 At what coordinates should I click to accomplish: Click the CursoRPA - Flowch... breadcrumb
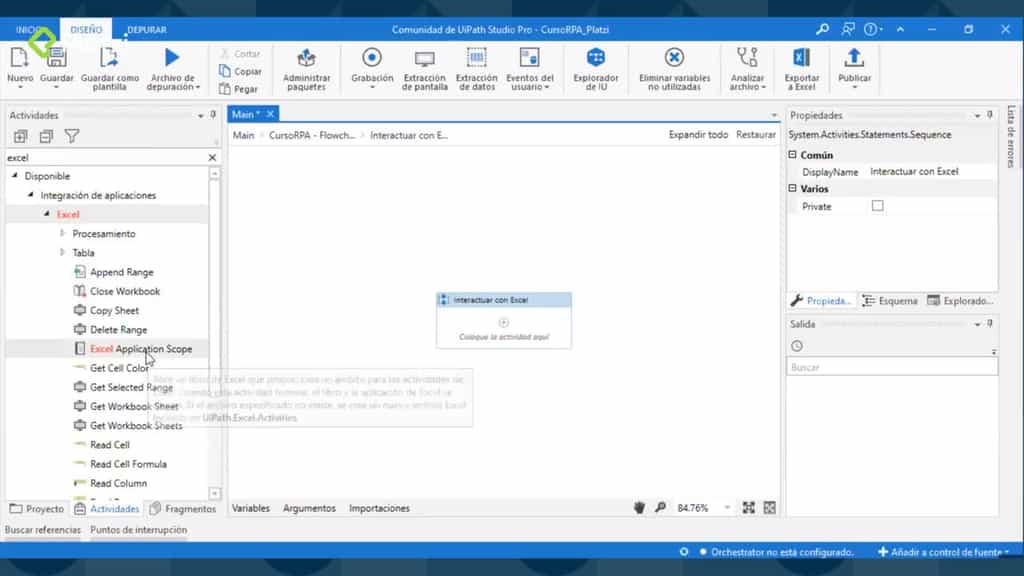[312, 135]
